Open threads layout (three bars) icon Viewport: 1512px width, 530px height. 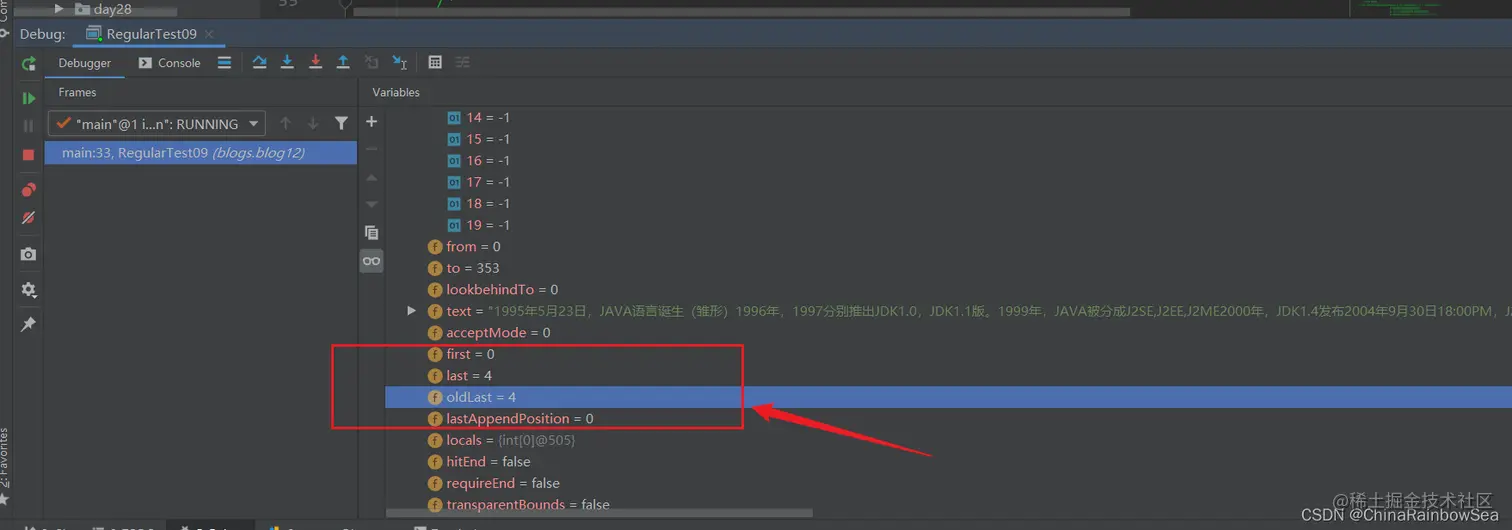(224, 62)
